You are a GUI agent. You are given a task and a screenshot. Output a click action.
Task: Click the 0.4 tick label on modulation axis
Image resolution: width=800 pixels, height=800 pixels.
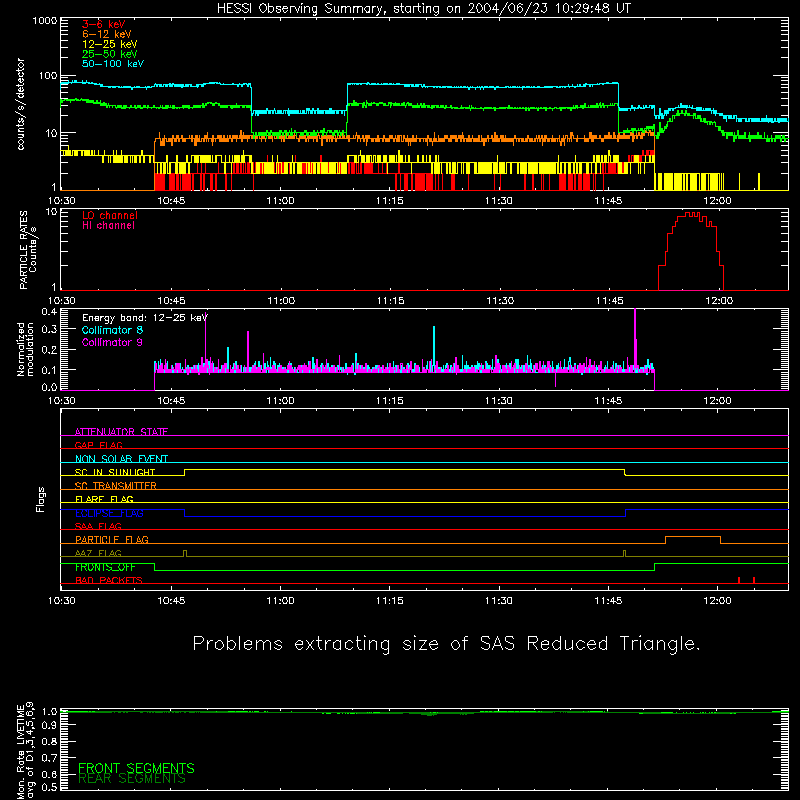tap(49, 311)
